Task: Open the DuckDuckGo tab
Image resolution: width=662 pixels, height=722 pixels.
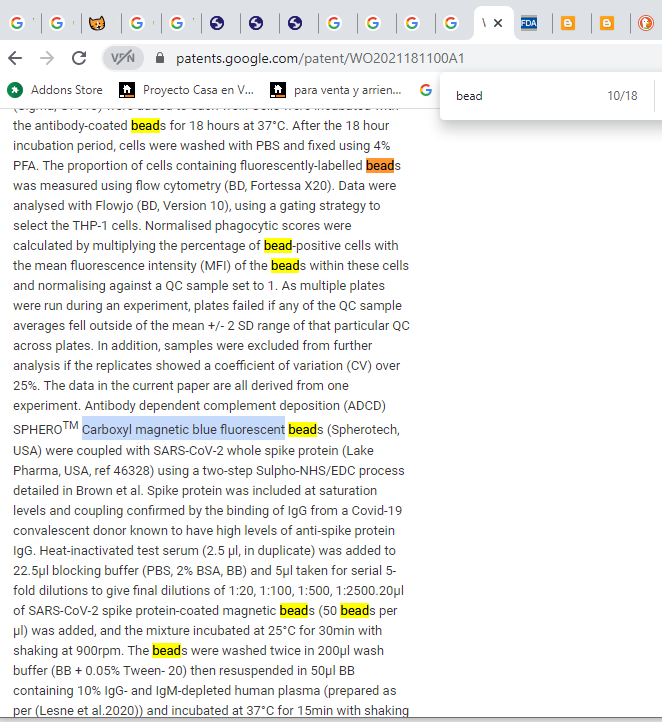Action: pyautogui.click(x=646, y=22)
